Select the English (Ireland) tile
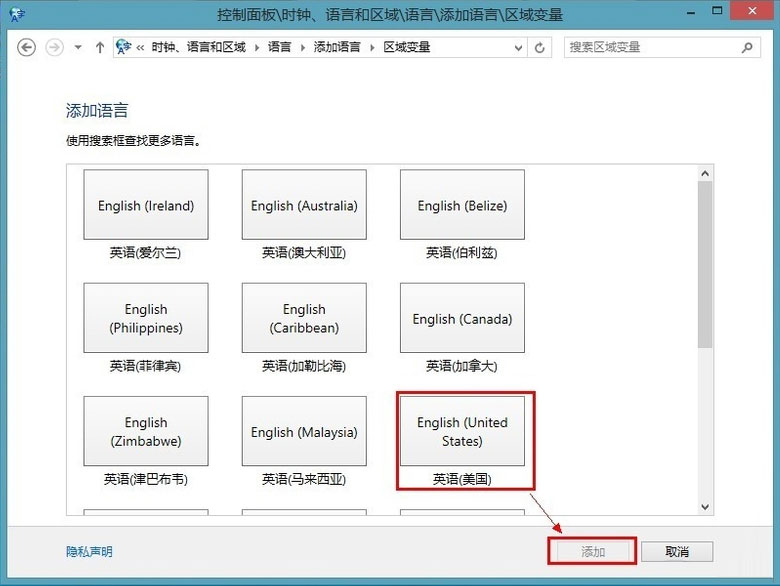This screenshot has width=780, height=586. coord(146,206)
